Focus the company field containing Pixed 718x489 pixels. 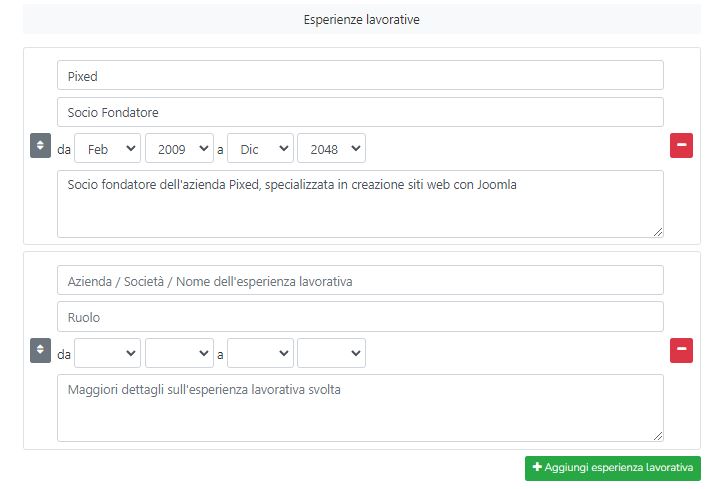tap(360, 75)
